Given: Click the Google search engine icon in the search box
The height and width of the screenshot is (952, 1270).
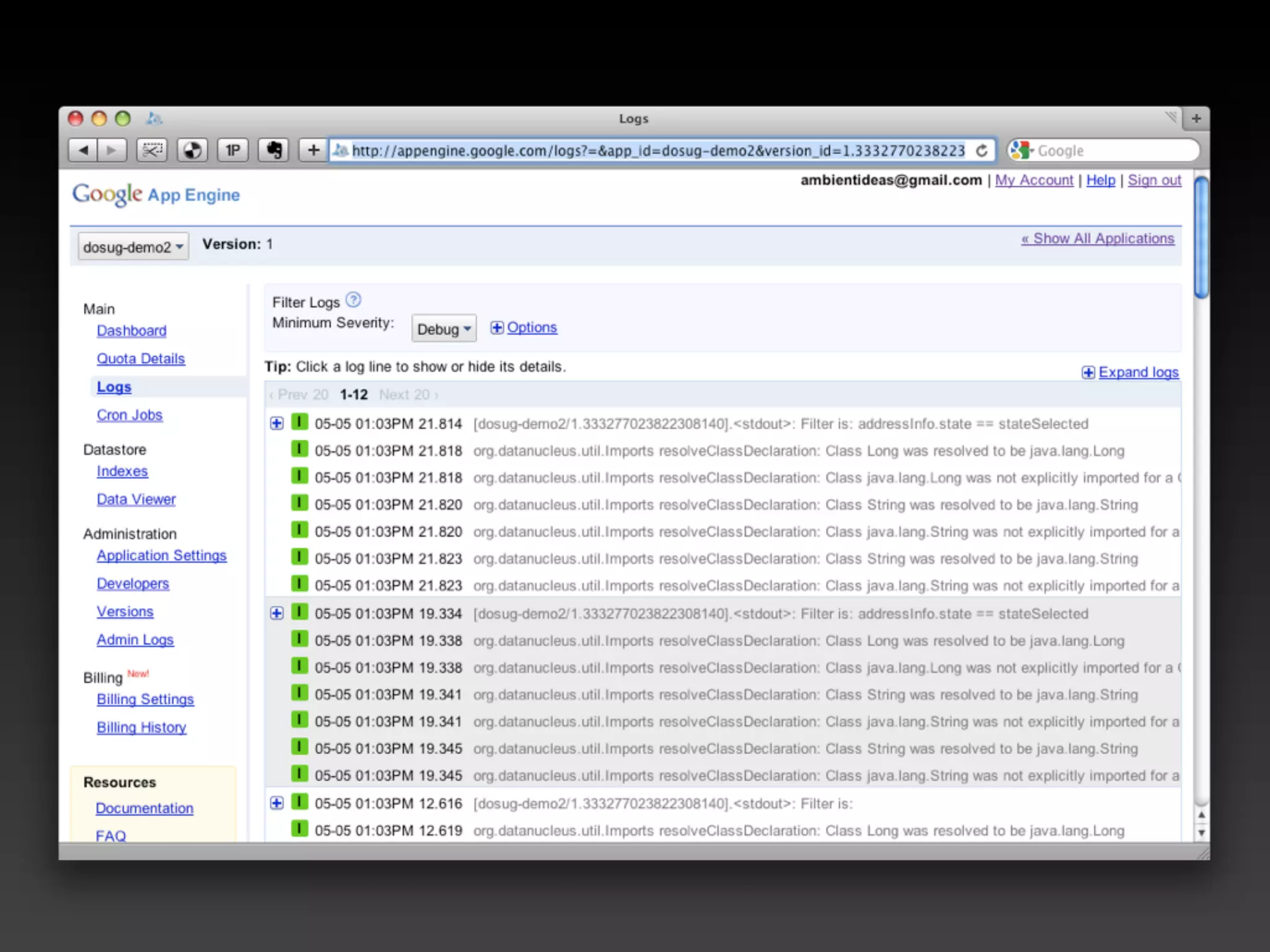Looking at the screenshot, I should (1021, 151).
